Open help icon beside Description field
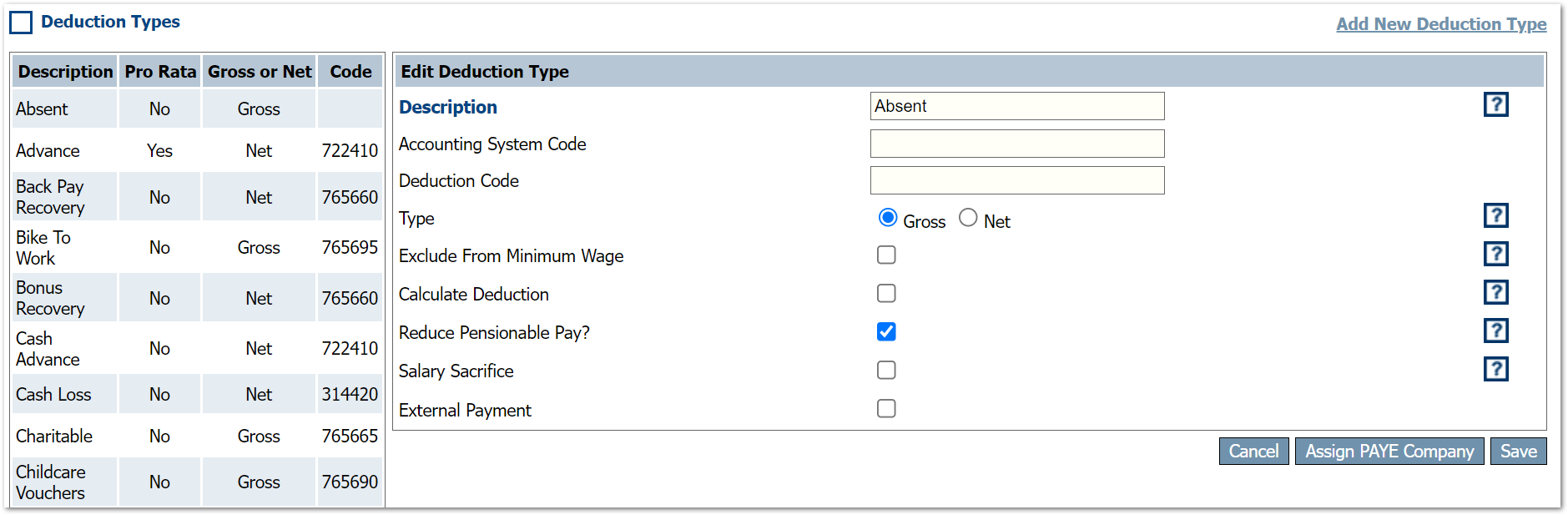1568x515 pixels. (x=1495, y=104)
